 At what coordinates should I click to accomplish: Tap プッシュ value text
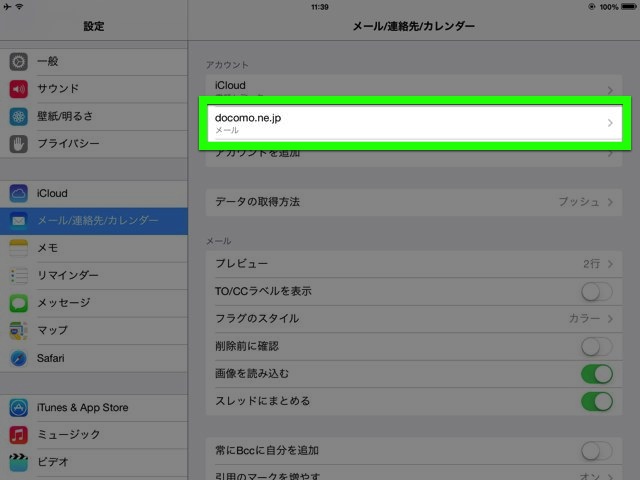pos(579,202)
